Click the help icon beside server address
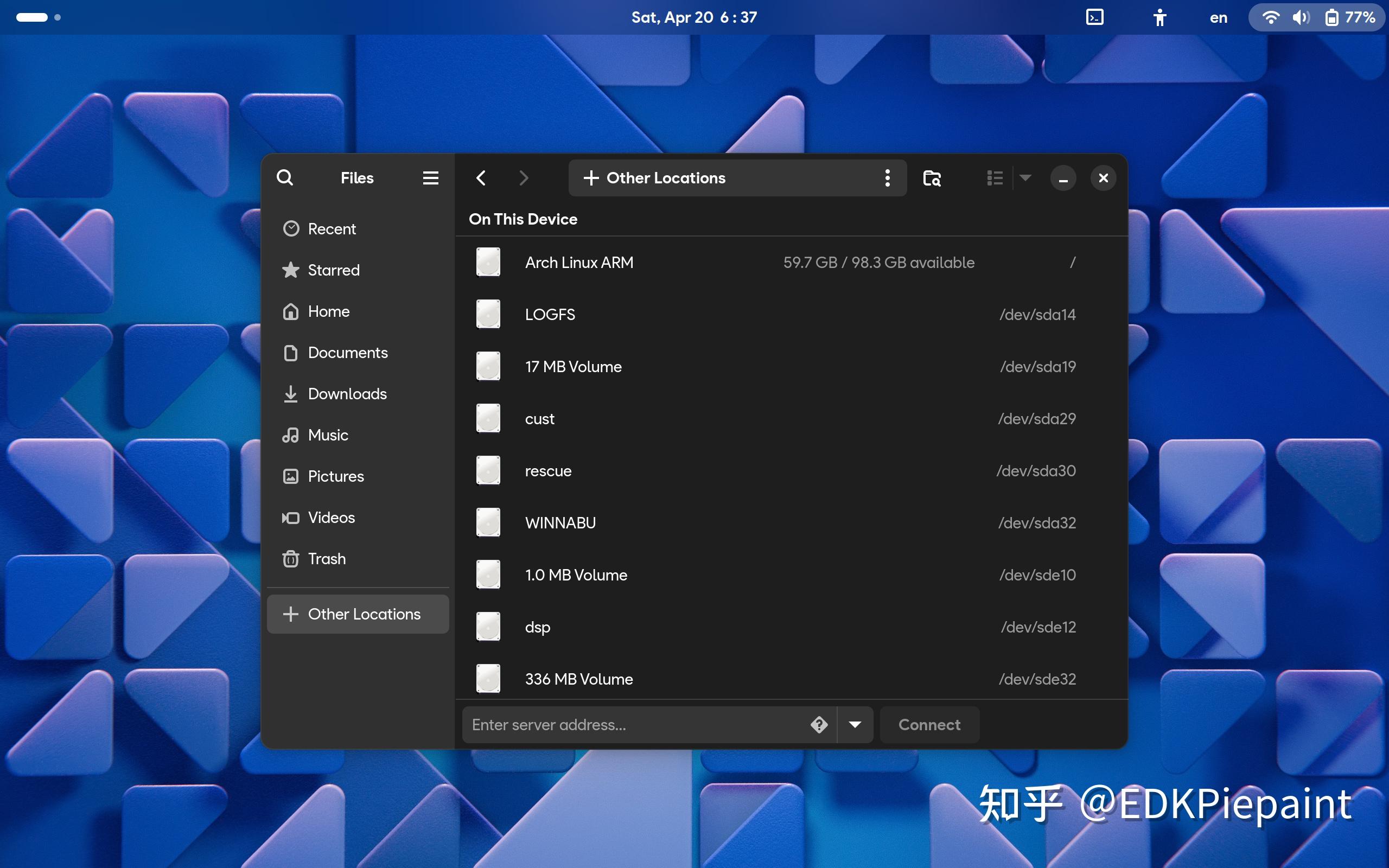This screenshot has height=868, width=1389. (x=819, y=724)
